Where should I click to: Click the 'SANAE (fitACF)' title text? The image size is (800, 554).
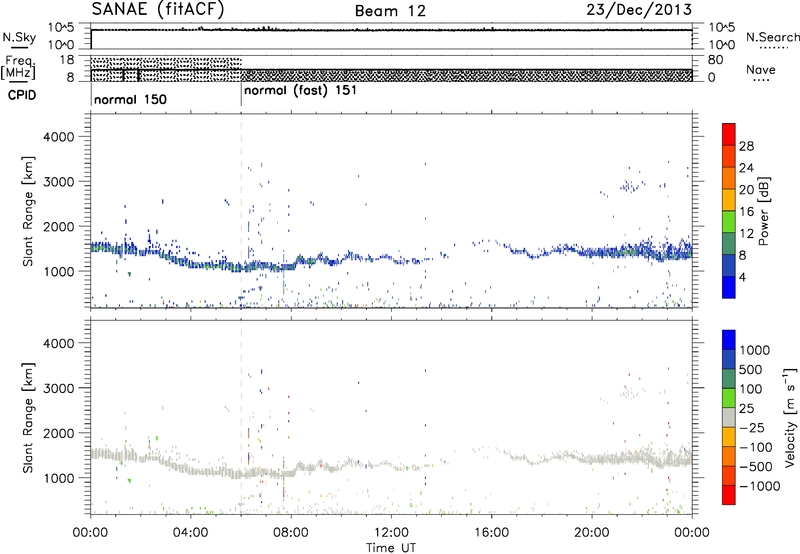pos(158,9)
